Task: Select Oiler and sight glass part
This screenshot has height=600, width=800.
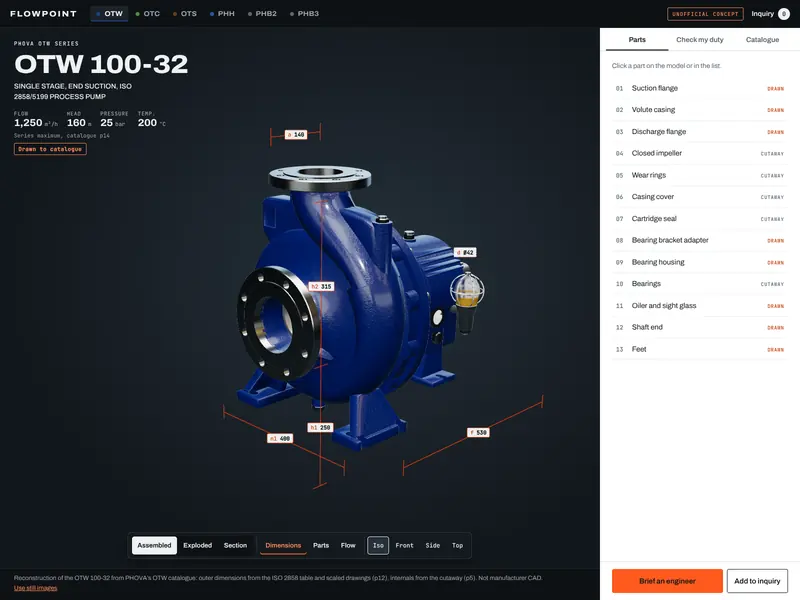Action: 699,306
